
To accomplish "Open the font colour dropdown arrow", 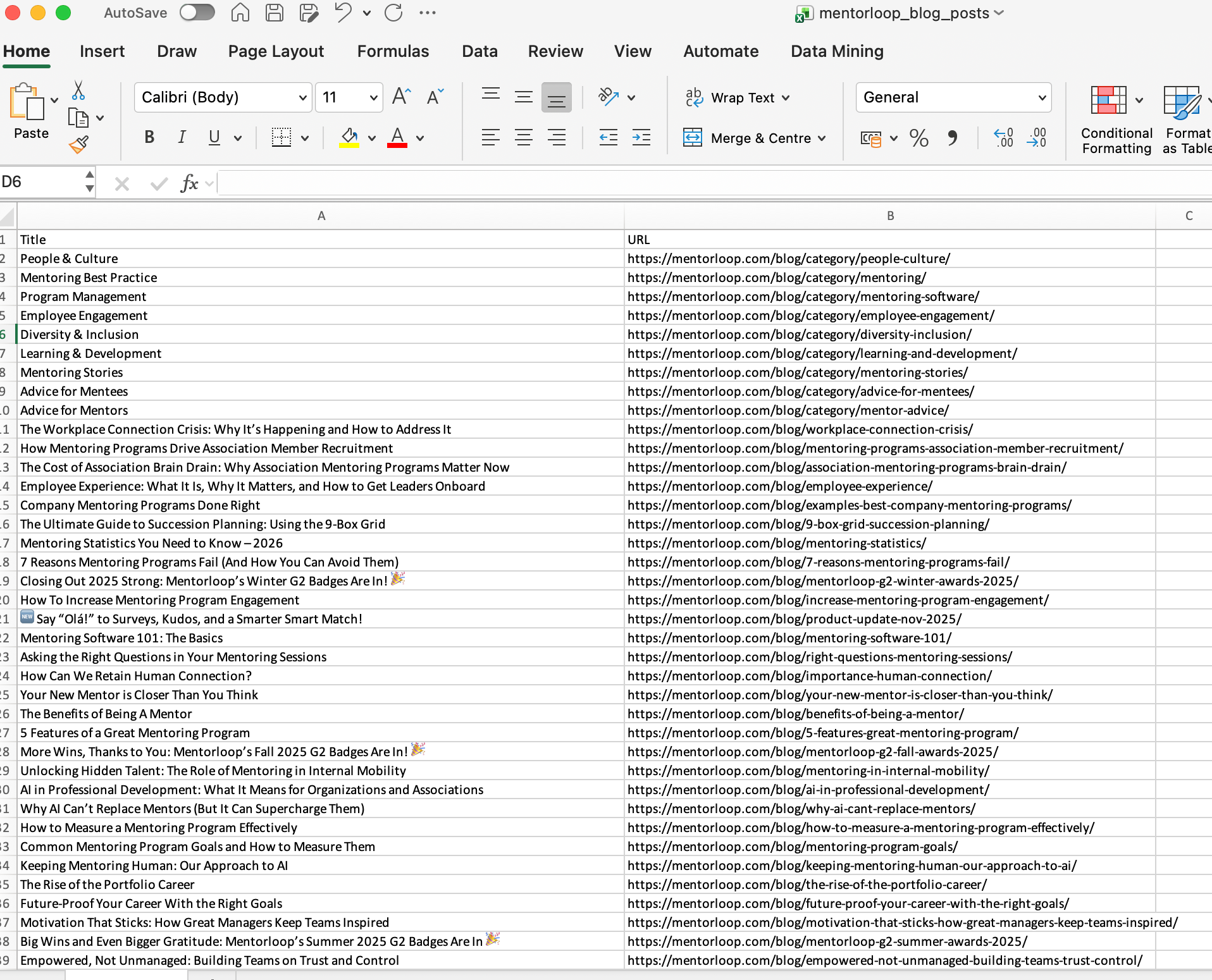I will (x=420, y=138).
